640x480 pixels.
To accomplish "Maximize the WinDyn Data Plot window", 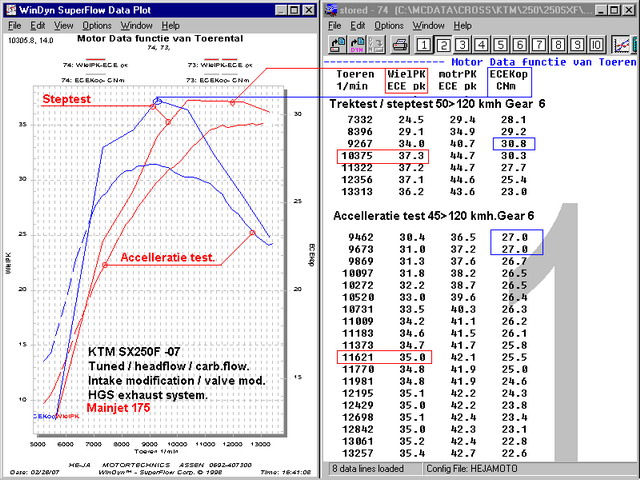I will [x=295, y=8].
